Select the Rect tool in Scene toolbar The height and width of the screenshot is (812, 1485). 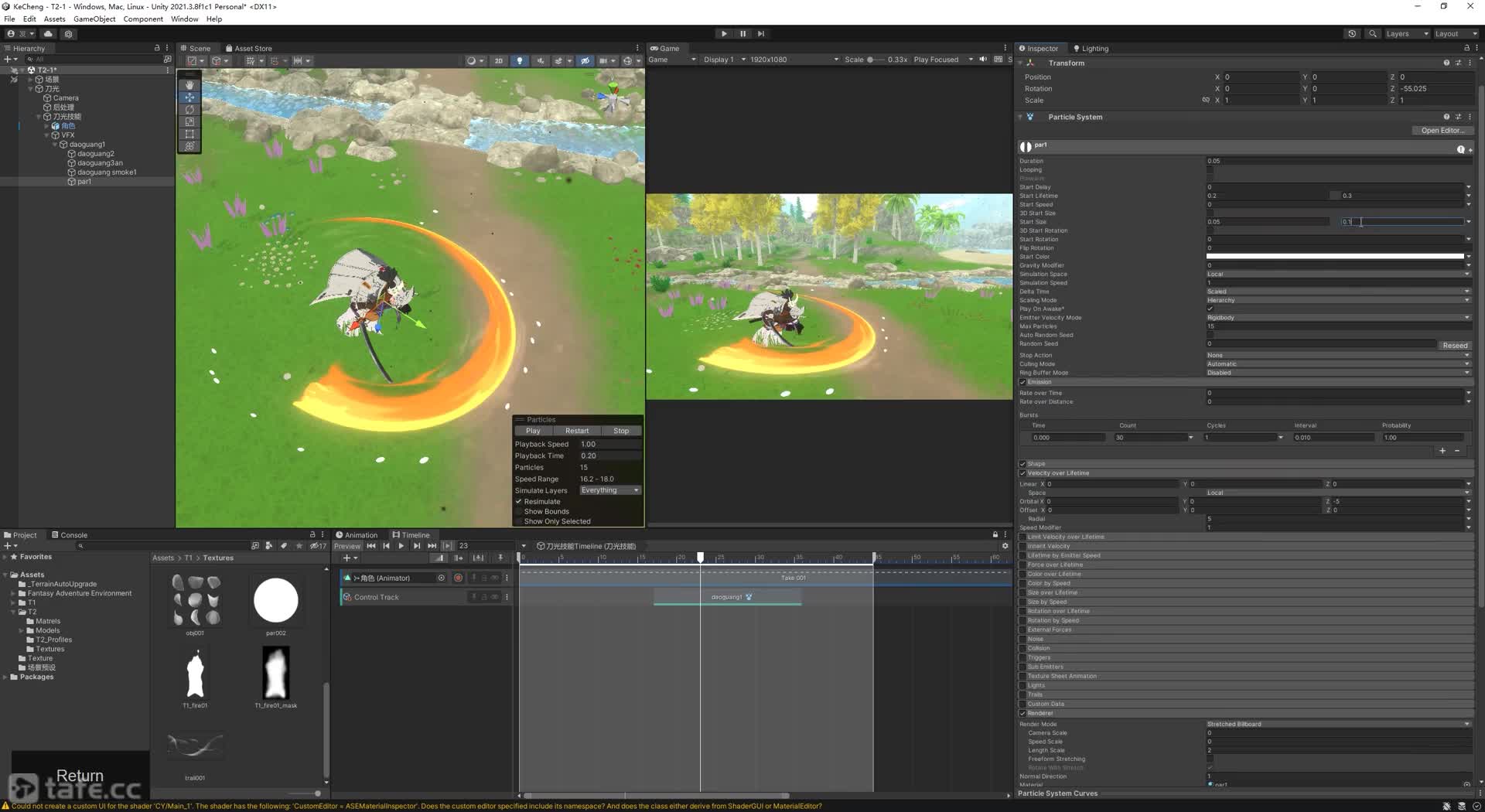pyautogui.click(x=189, y=134)
